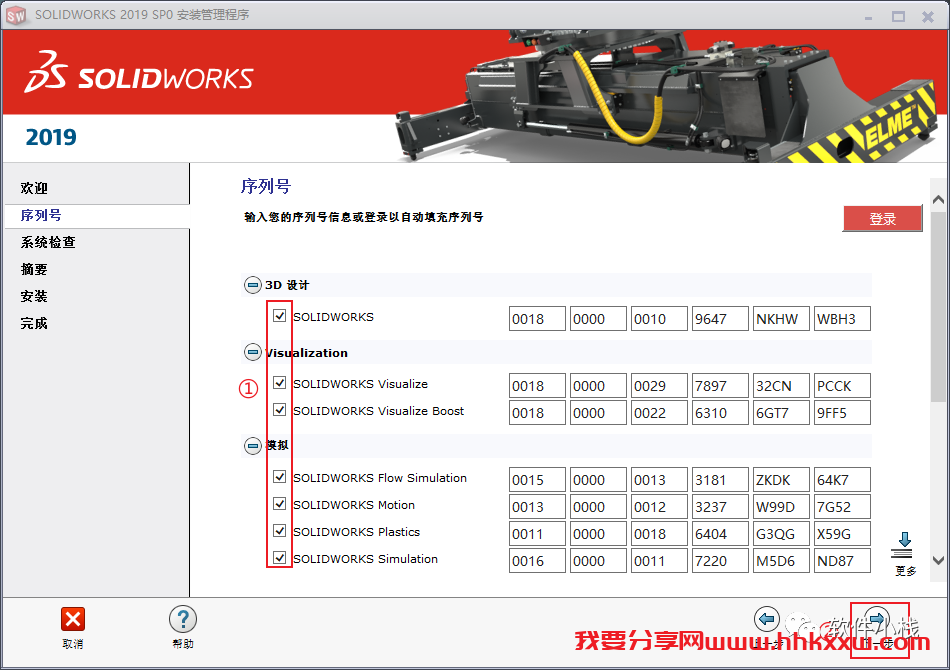
Task: Click Flow Simulation field 3181
Action: tap(720, 480)
